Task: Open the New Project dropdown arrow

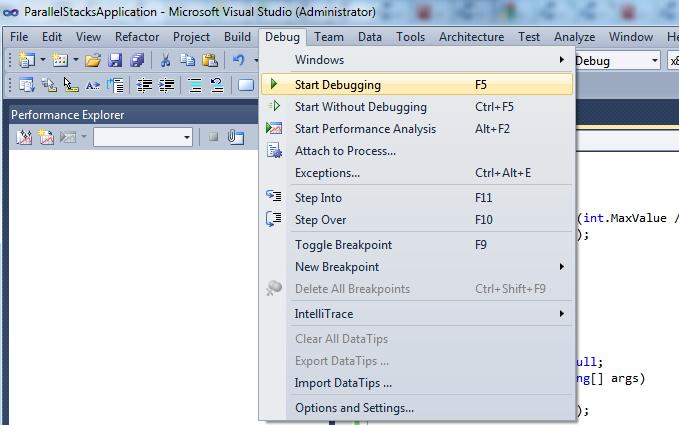Action: coord(42,60)
